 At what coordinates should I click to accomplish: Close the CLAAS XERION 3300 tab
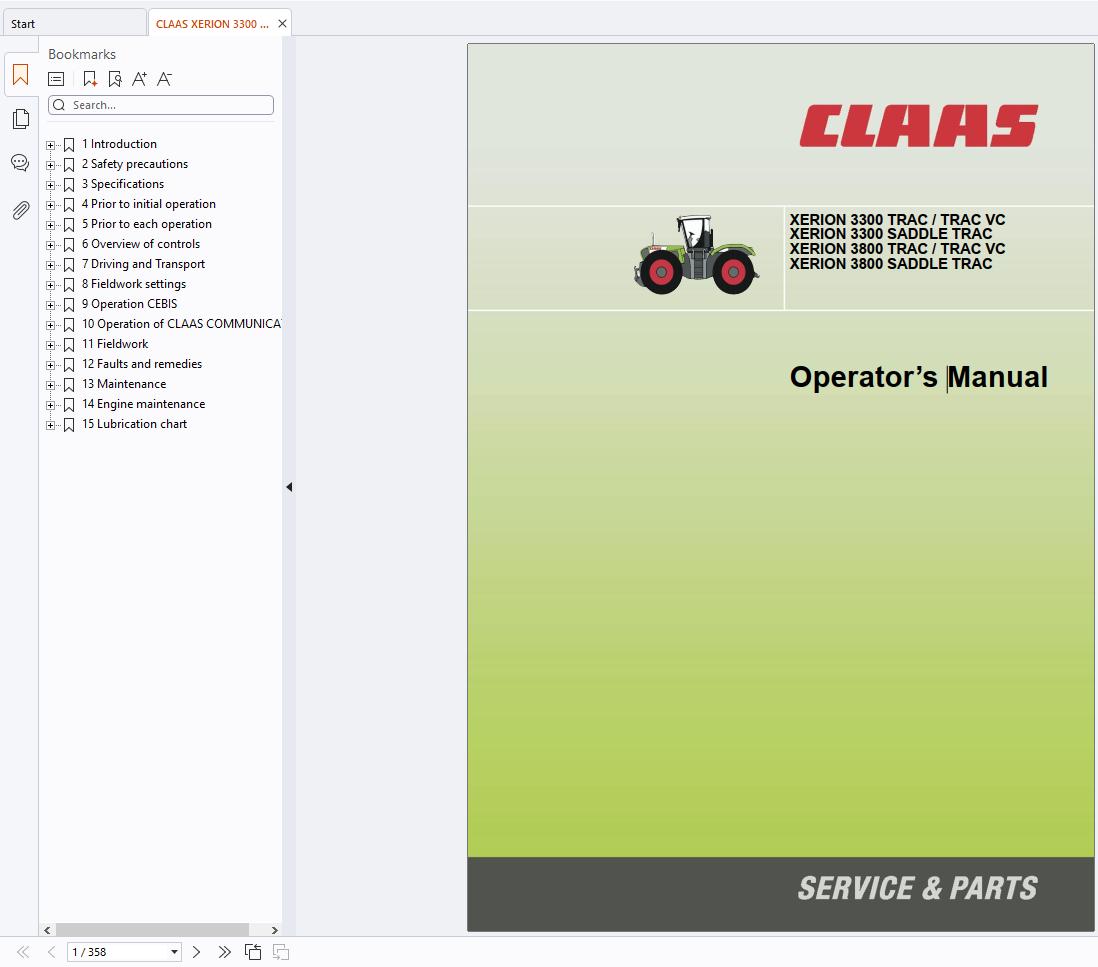[x=282, y=24]
